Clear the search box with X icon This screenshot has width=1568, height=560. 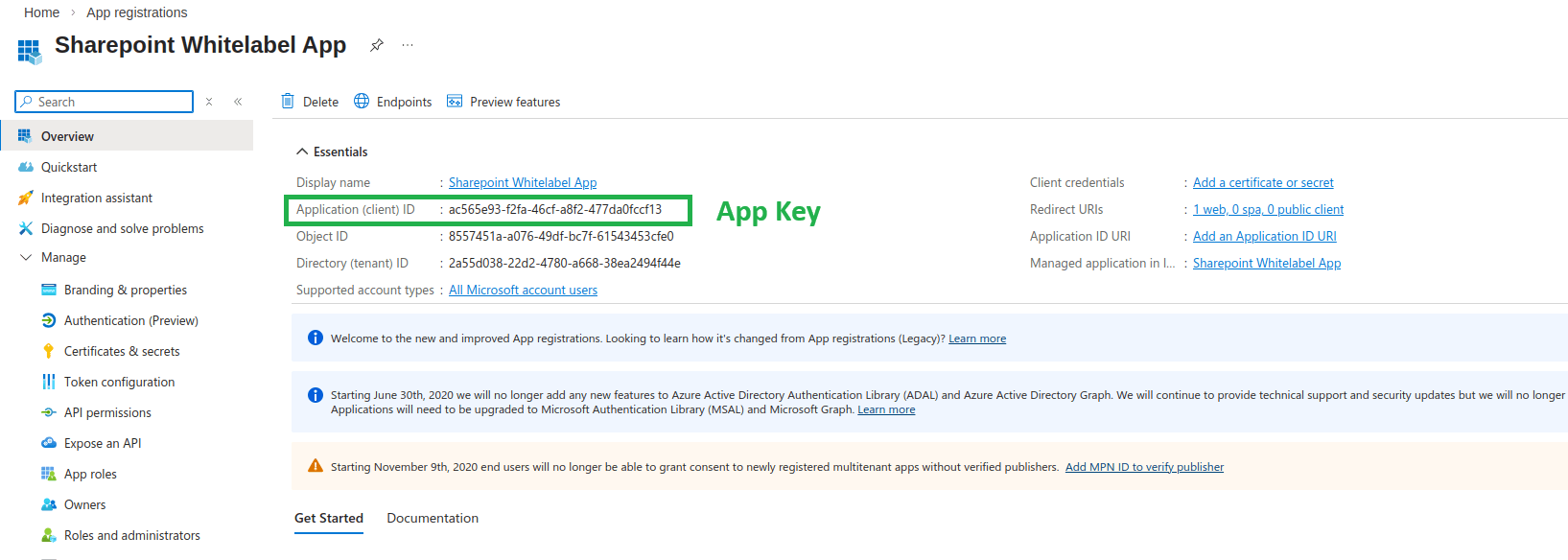209,102
